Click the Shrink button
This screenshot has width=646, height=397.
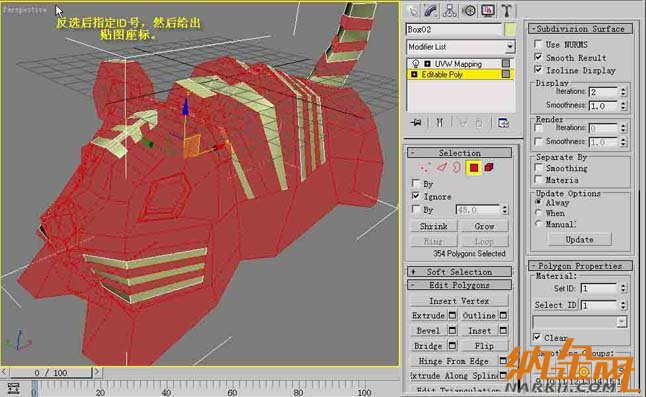coord(433,226)
